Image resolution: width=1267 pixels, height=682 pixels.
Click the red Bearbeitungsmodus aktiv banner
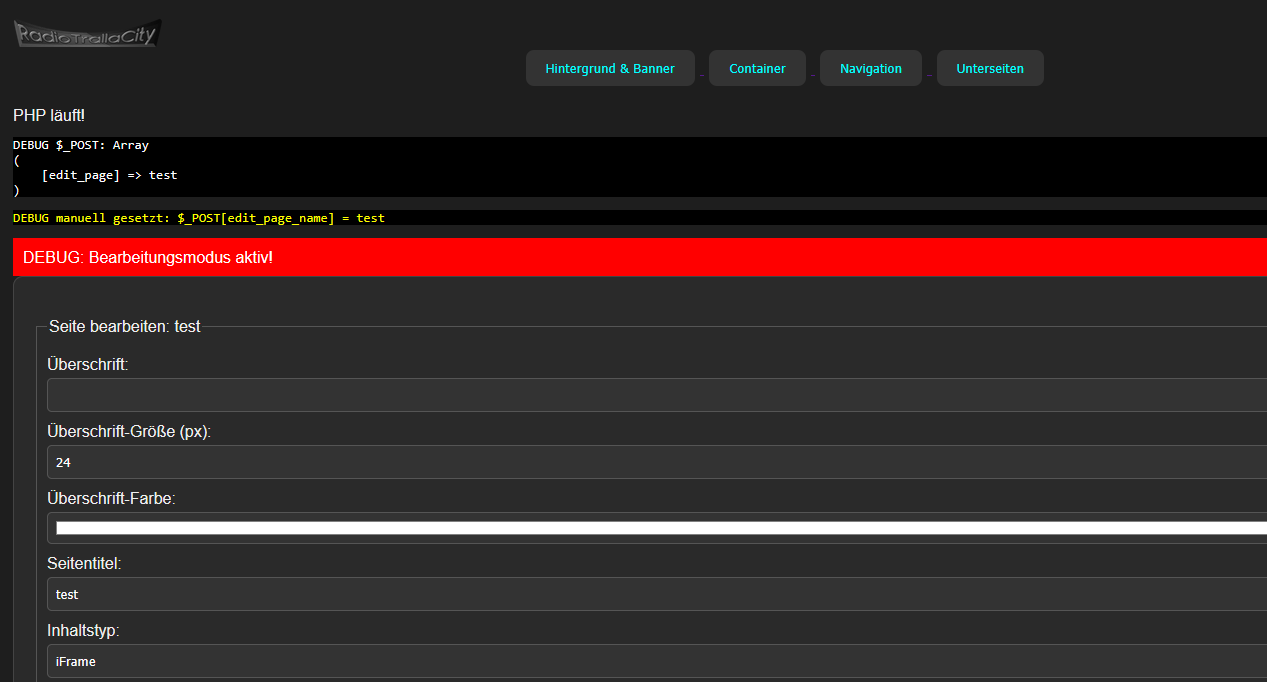pyautogui.click(x=640, y=257)
